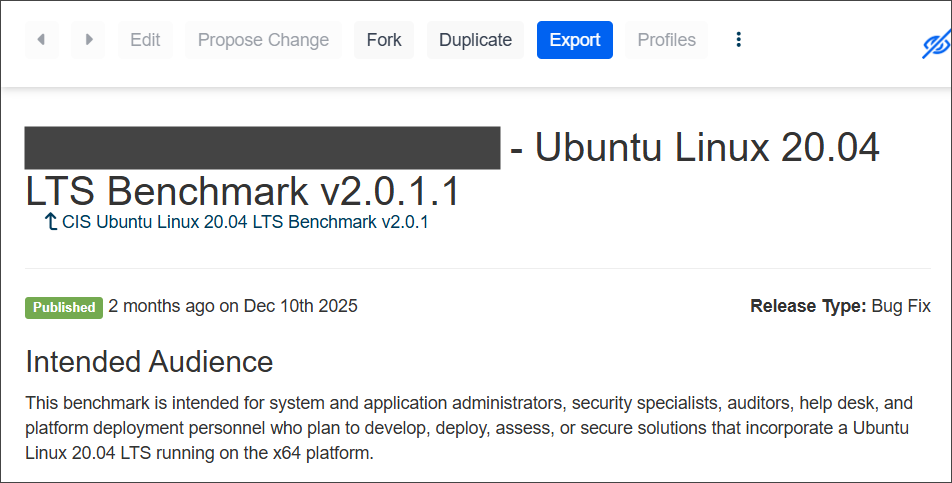Open the three-dot more options menu
This screenshot has width=952, height=483.
click(739, 40)
